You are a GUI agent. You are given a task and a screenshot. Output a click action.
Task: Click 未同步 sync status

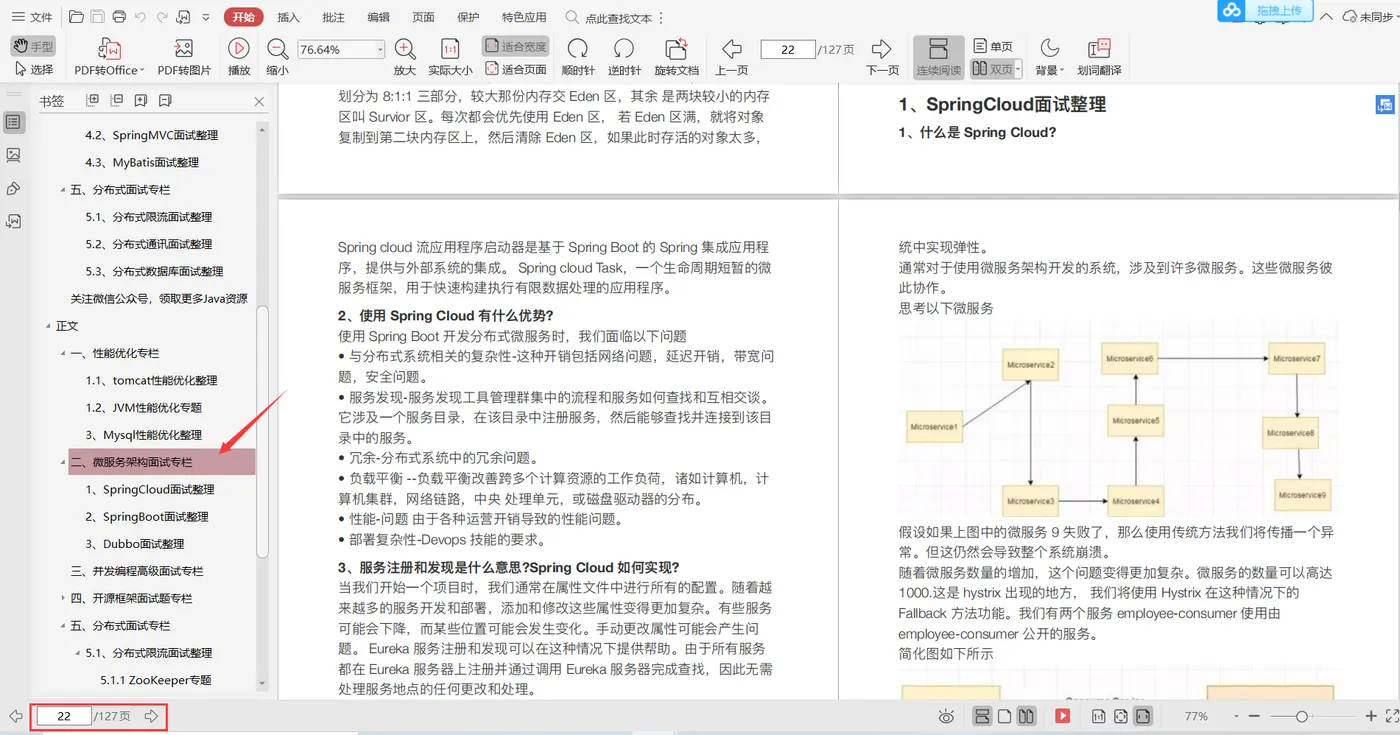point(1368,17)
